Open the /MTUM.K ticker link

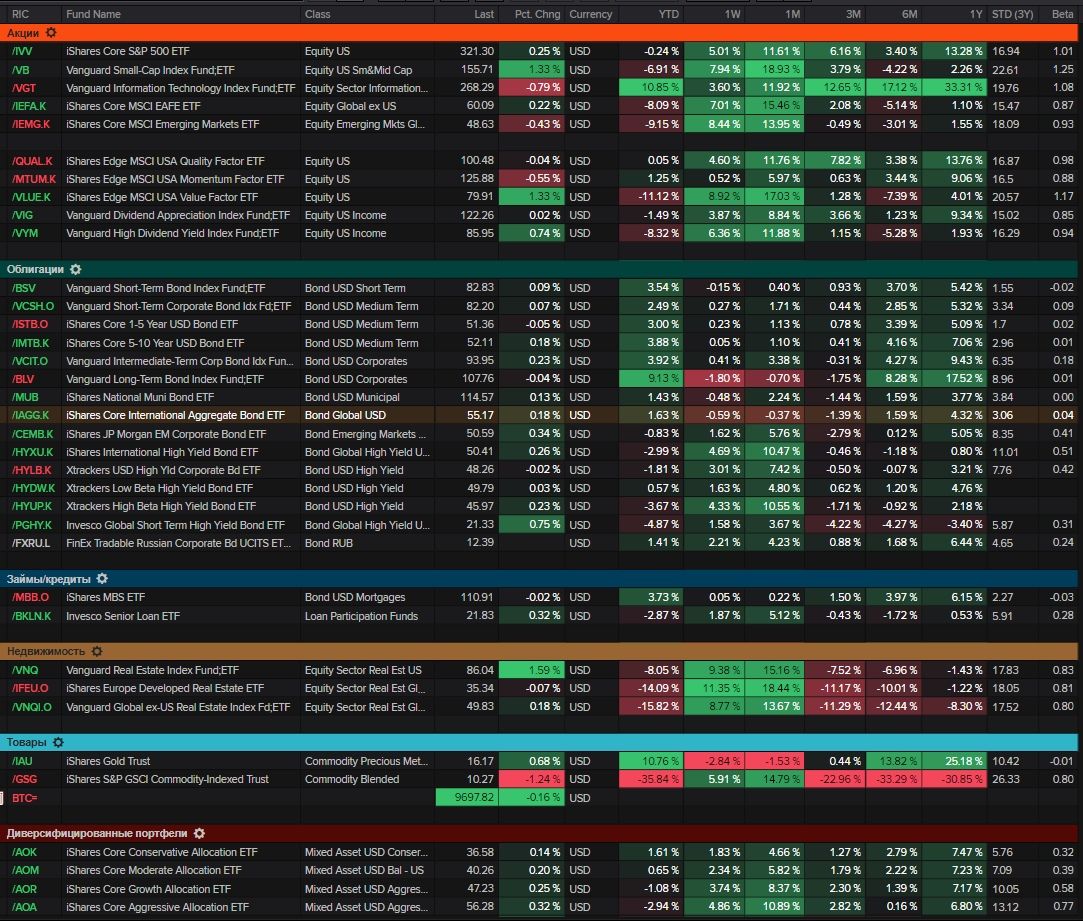click(x=34, y=179)
